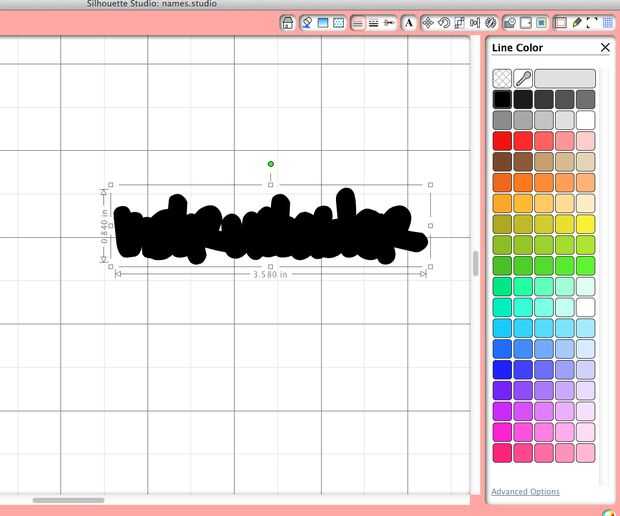This screenshot has height=516, width=620.
Task: Open the Align window icon
Action: point(475,23)
